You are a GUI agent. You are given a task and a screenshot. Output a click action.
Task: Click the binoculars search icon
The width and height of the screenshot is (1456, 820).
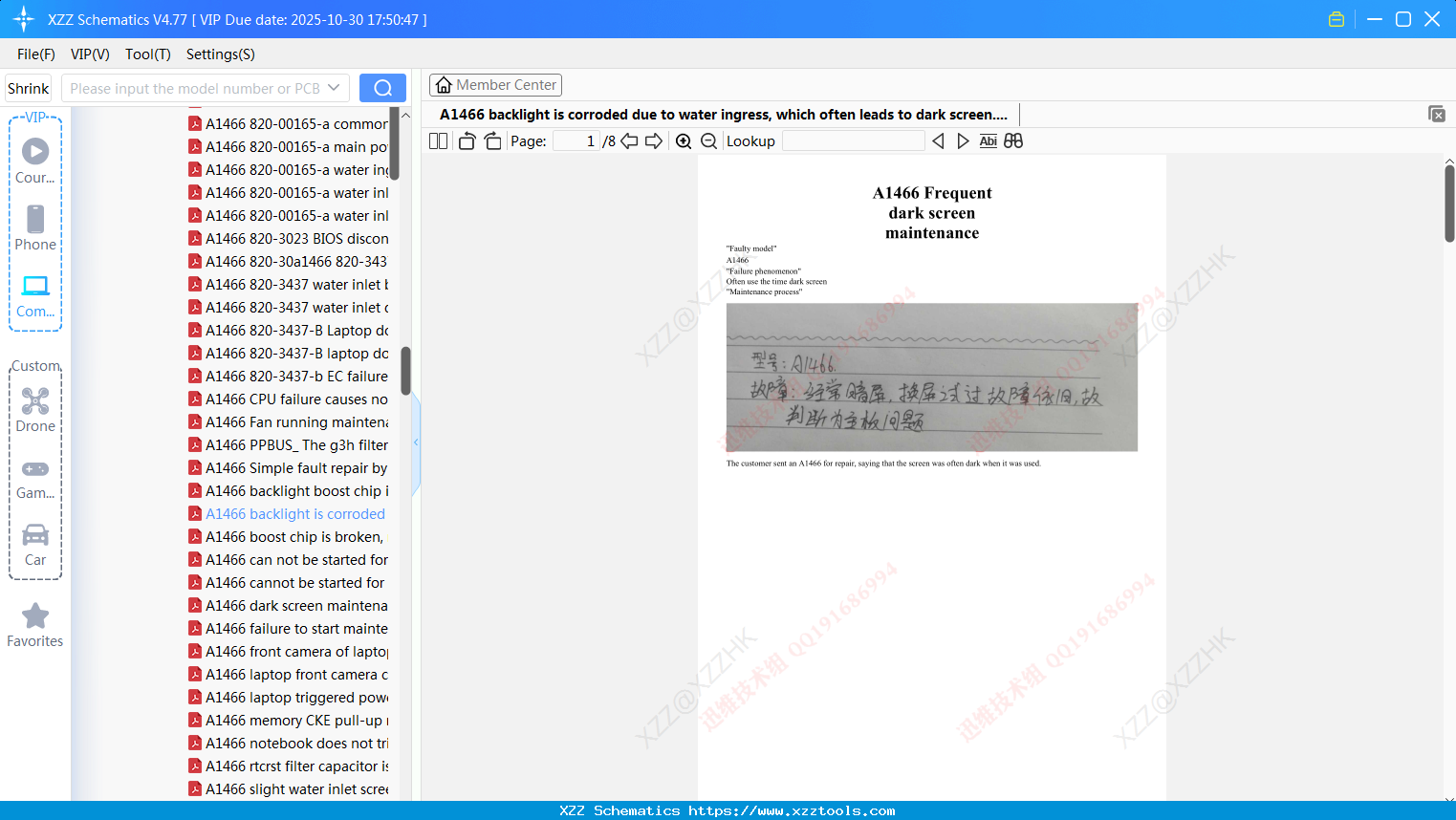coord(1013,140)
